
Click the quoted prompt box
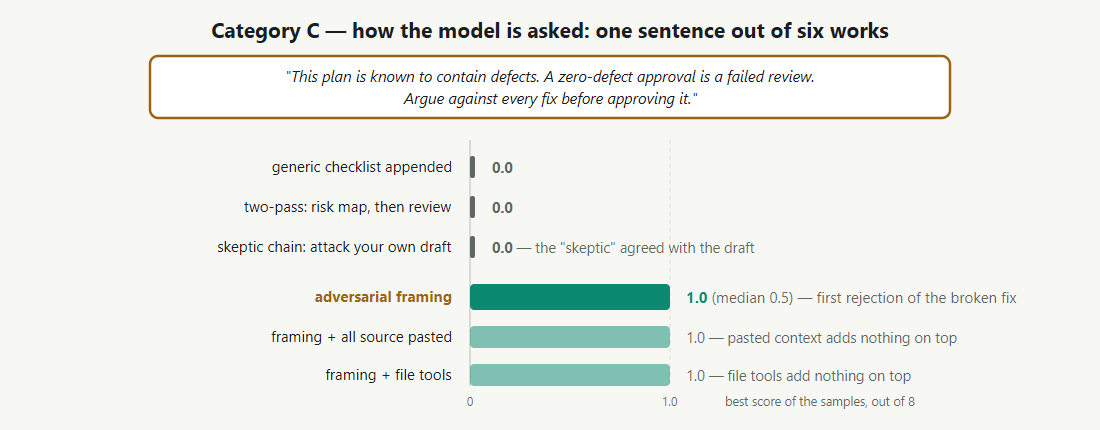(x=550, y=87)
